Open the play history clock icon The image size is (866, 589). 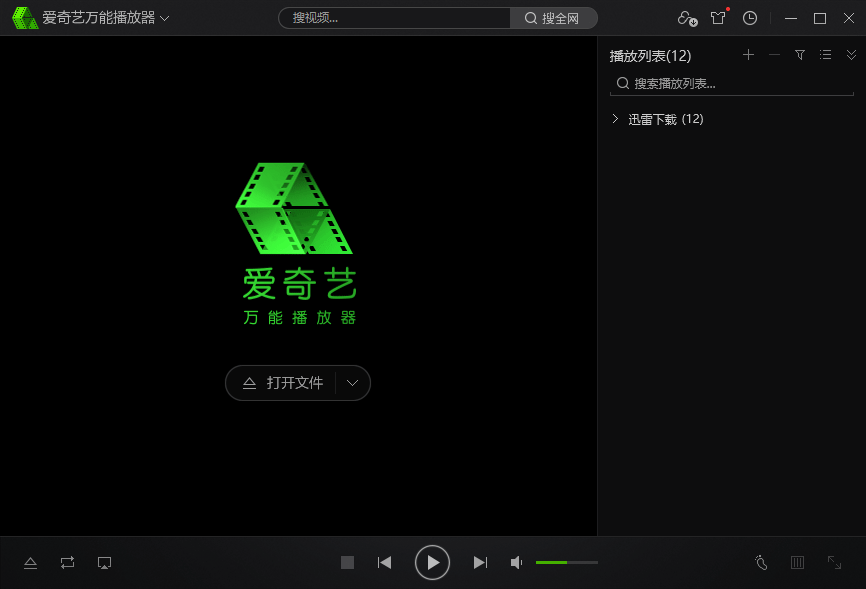749,17
